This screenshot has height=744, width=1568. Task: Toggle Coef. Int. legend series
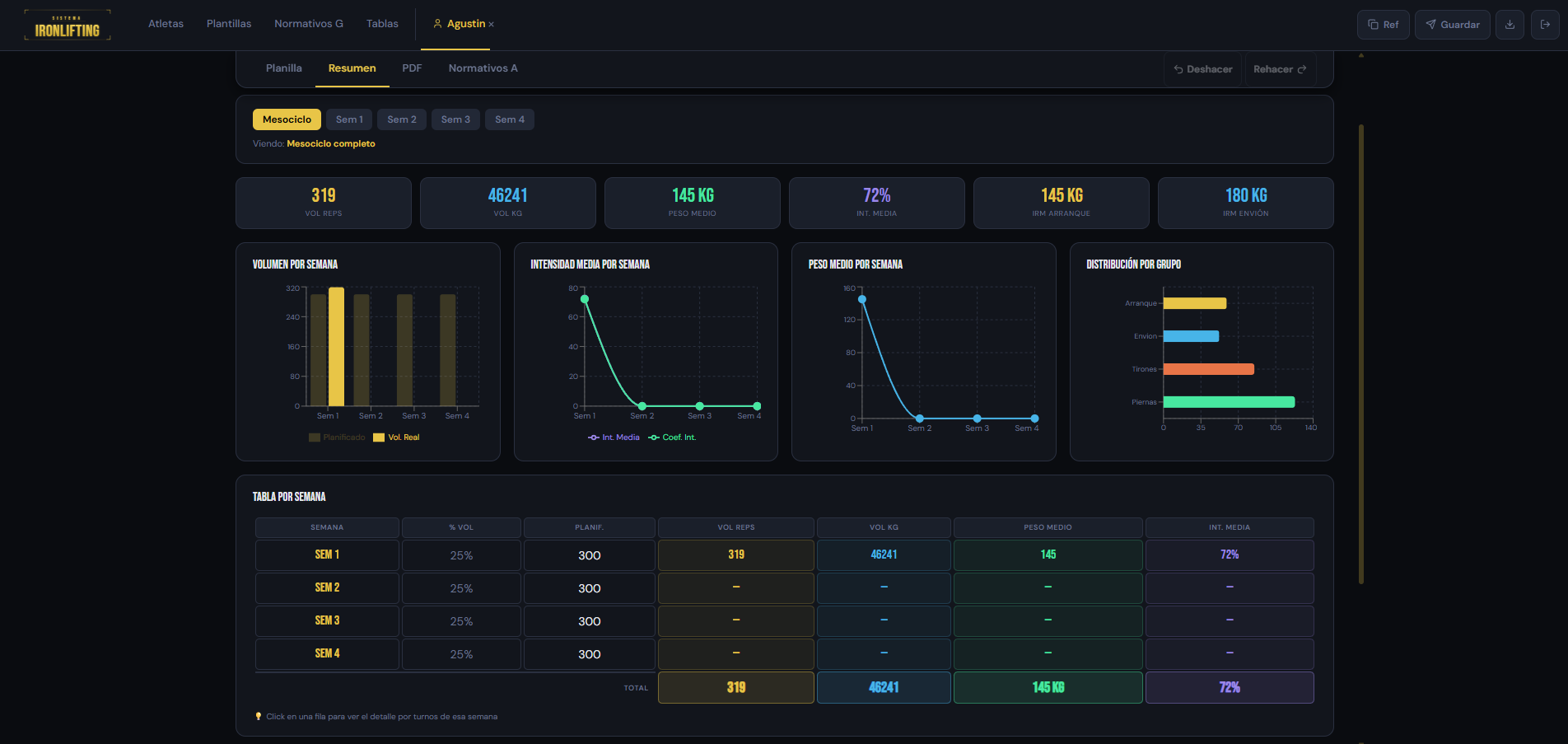(x=672, y=438)
